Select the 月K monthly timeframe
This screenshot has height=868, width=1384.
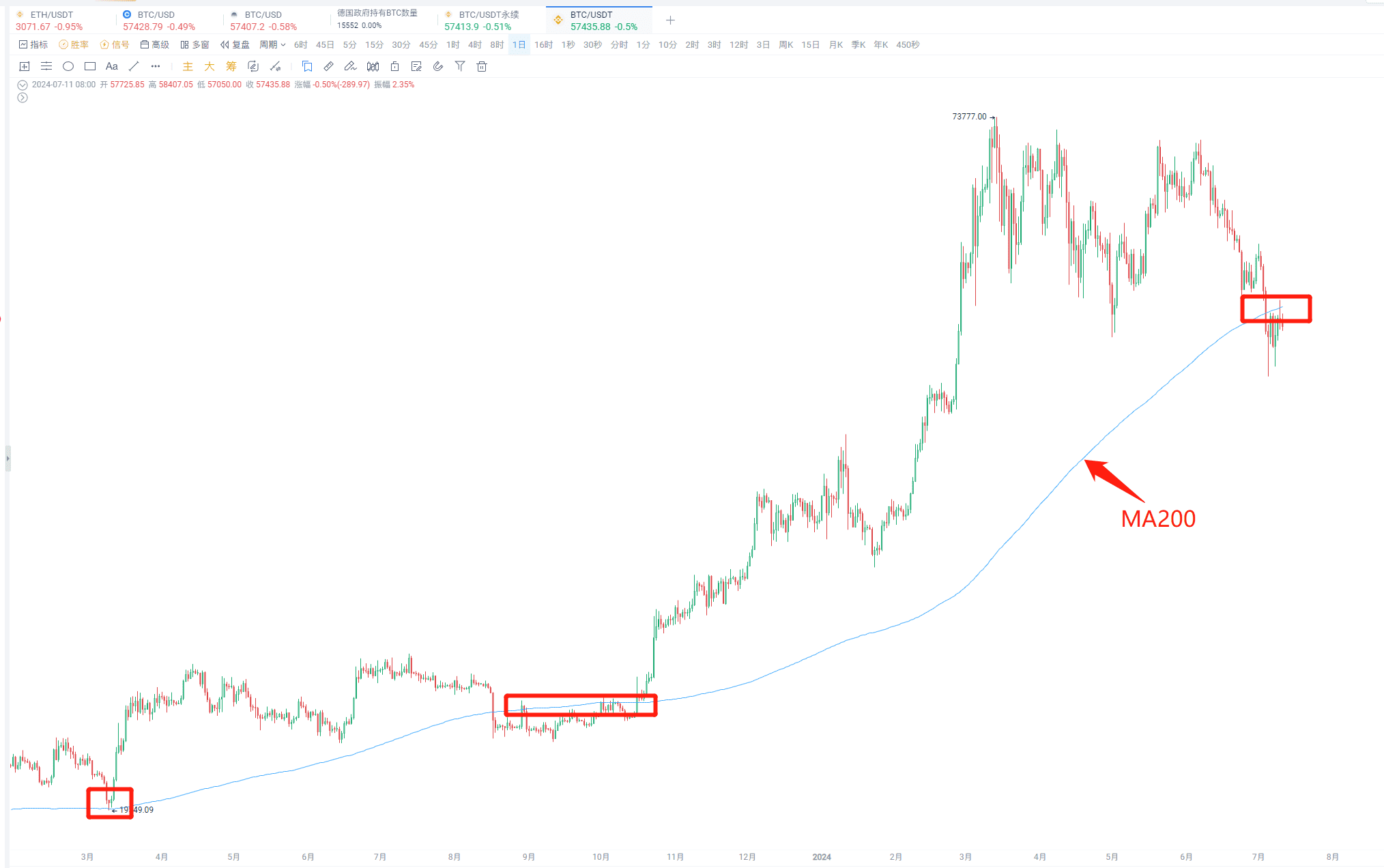pos(836,45)
